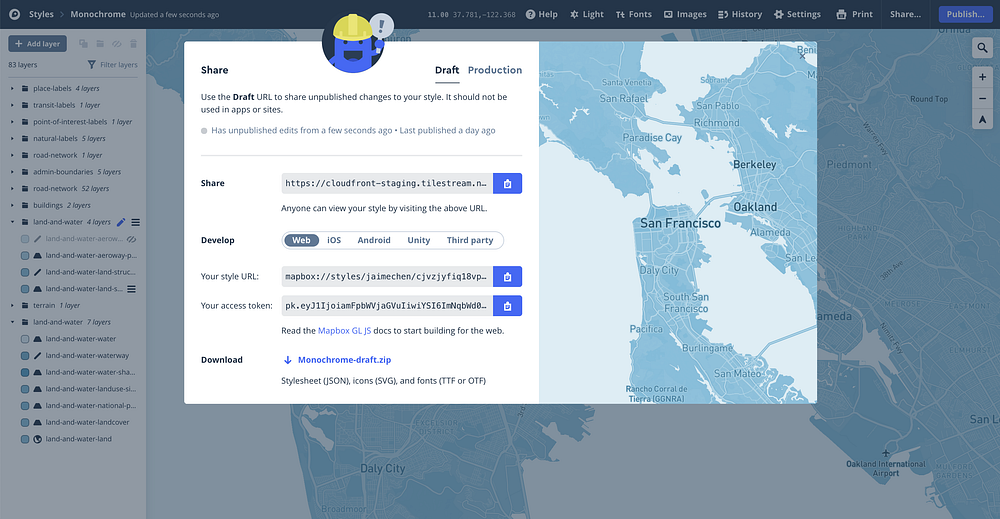Select the Android platform toggle
Image resolution: width=1000 pixels, height=519 pixels.
tap(374, 240)
